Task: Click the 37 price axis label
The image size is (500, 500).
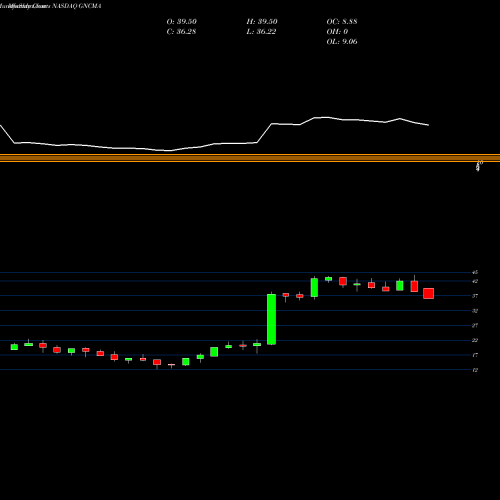Action: point(475,296)
